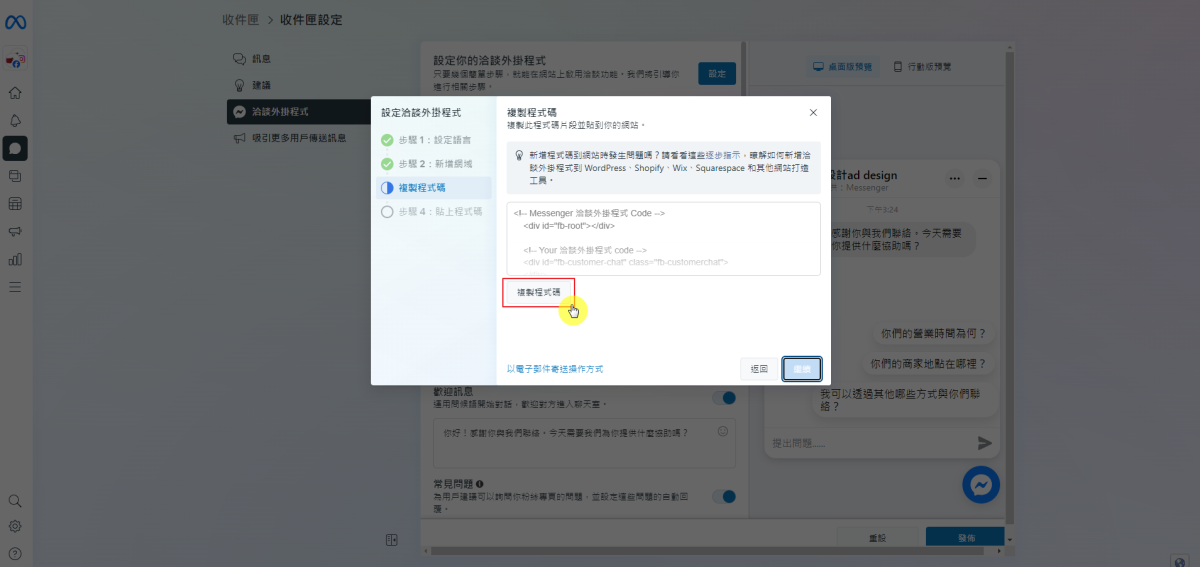Click the Meta logo in sidebar
The width and height of the screenshot is (1200, 567).
pos(15,23)
